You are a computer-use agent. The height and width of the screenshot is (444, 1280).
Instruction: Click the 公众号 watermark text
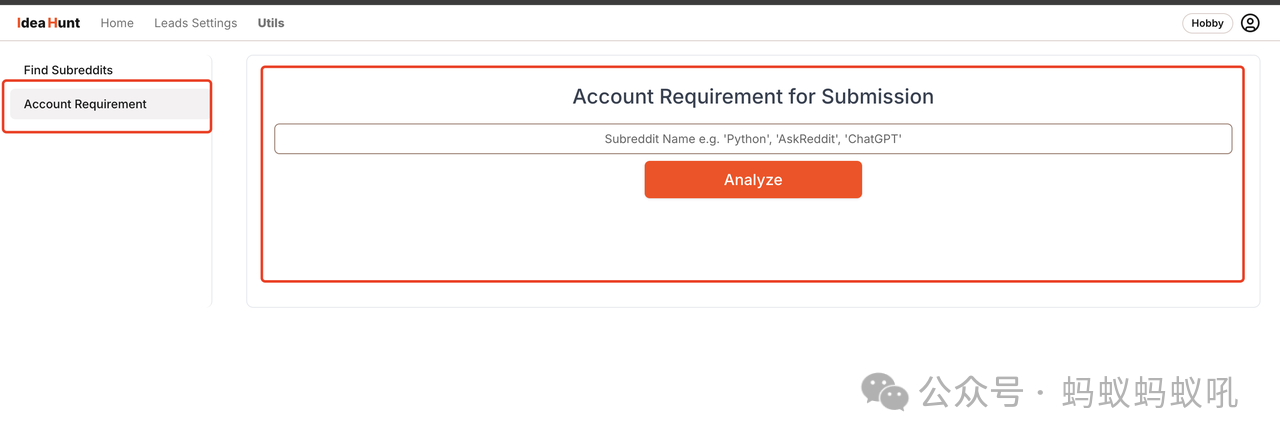point(971,392)
